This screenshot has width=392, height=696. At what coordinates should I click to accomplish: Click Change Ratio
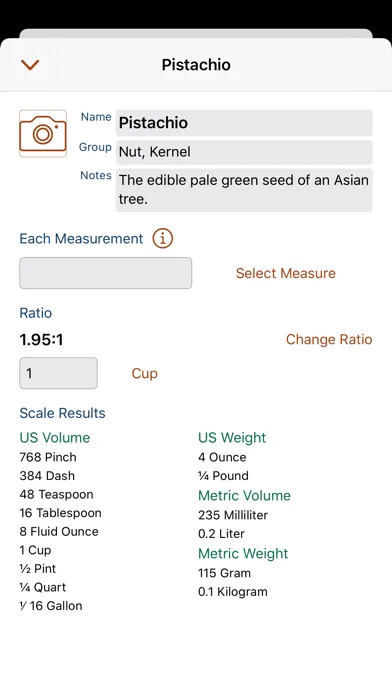click(329, 339)
